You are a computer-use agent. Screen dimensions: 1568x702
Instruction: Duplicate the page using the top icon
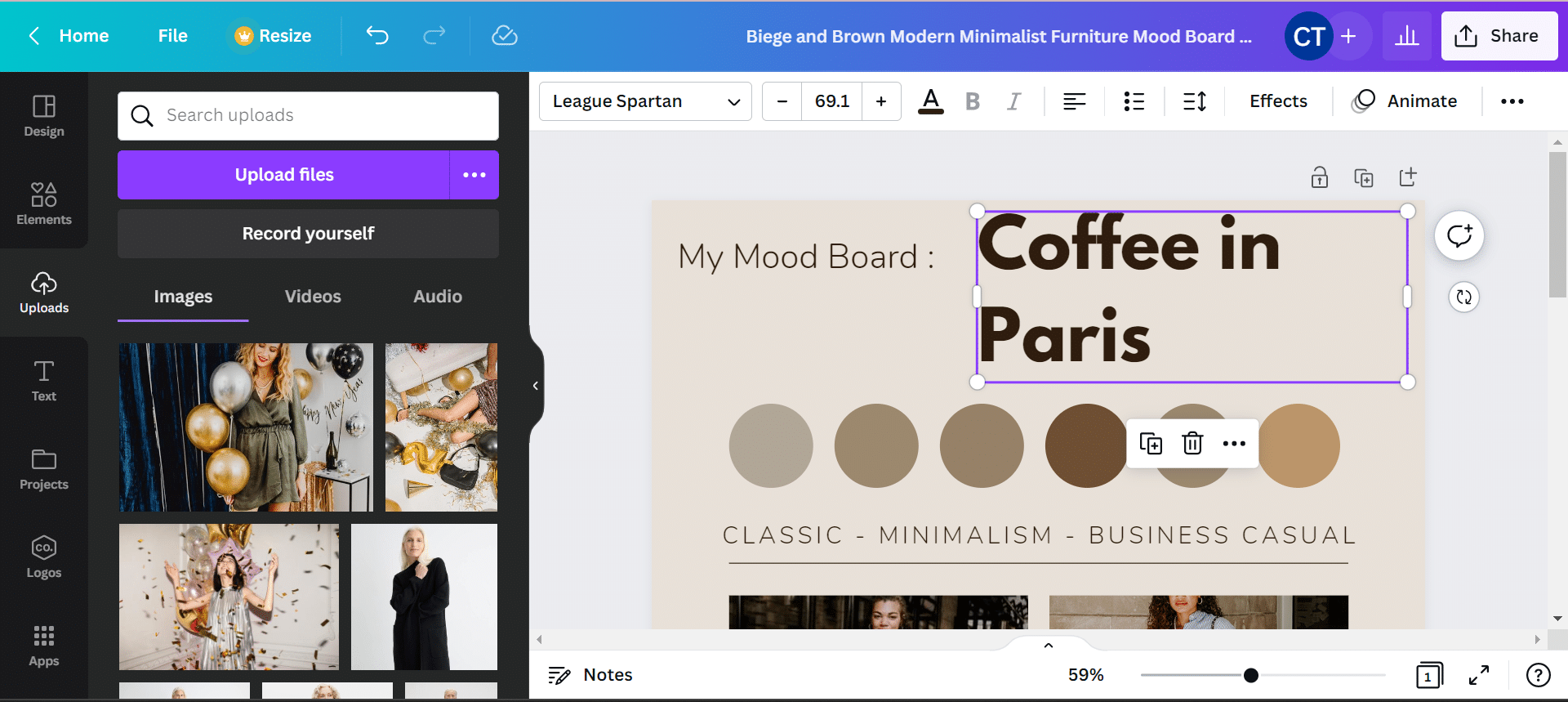[x=1364, y=177]
